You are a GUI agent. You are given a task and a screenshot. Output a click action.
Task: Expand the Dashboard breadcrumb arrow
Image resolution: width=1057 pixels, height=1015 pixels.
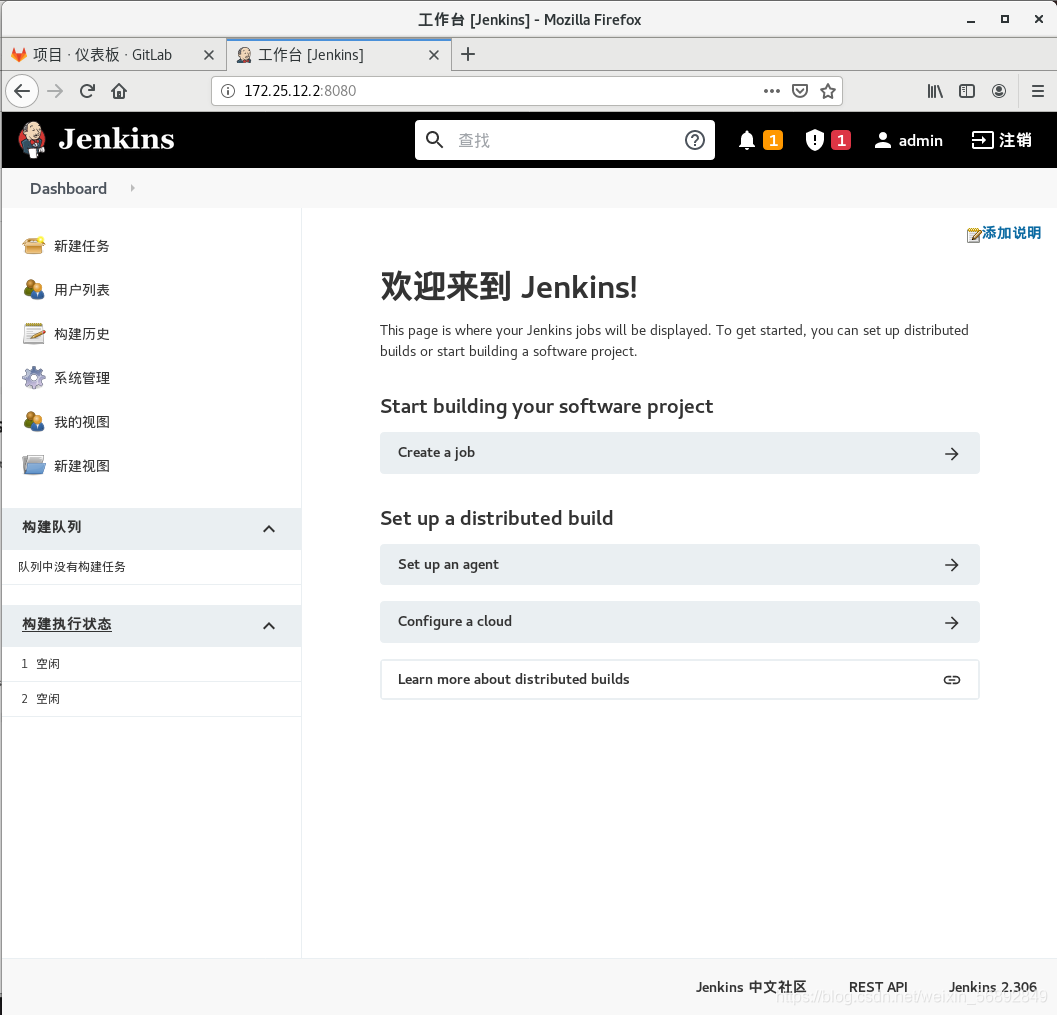point(132,188)
